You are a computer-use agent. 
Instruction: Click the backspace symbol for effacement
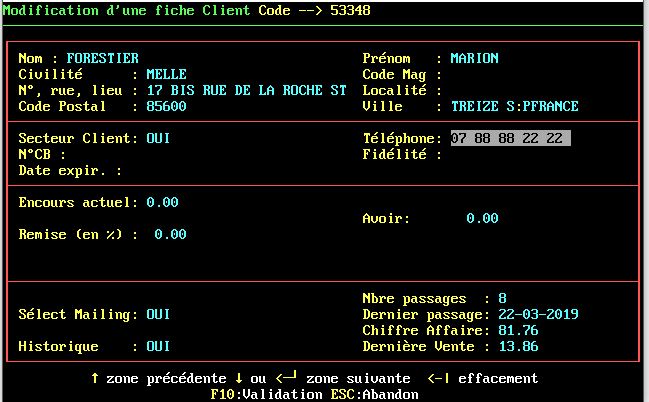(x=436, y=379)
